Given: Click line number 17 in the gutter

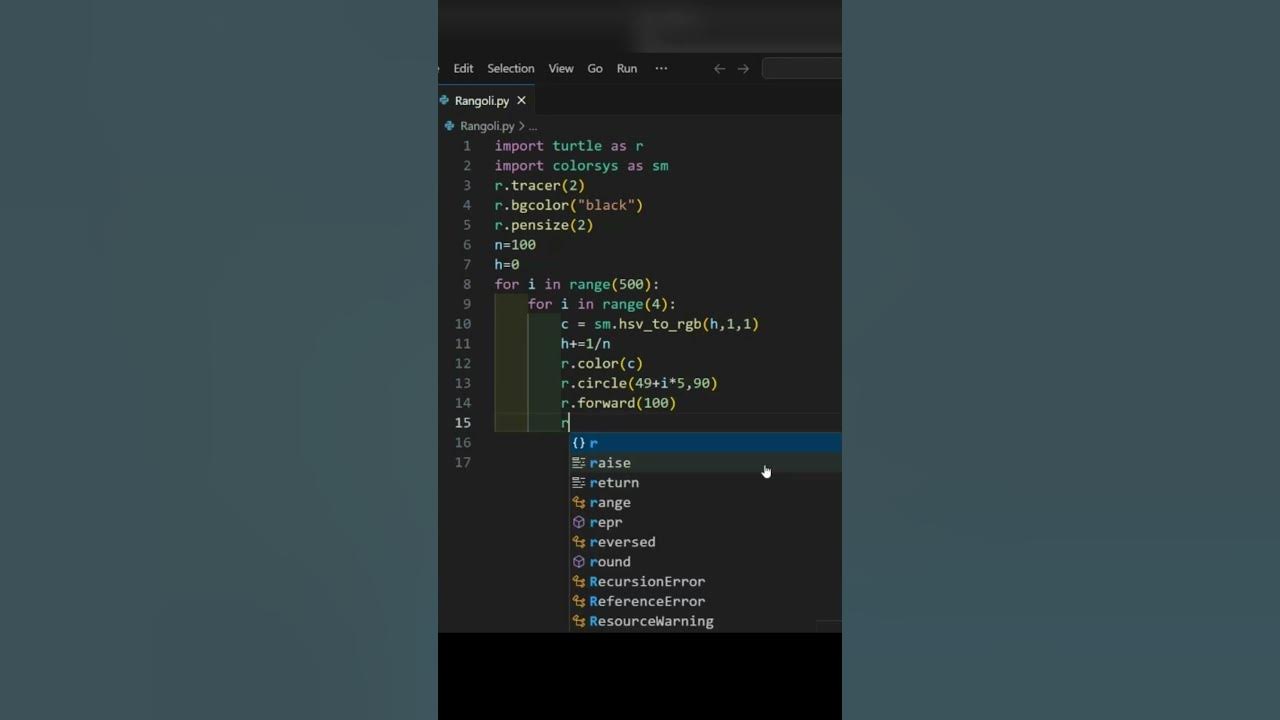Looking at the screenshot, I should [x=463, y=462].
